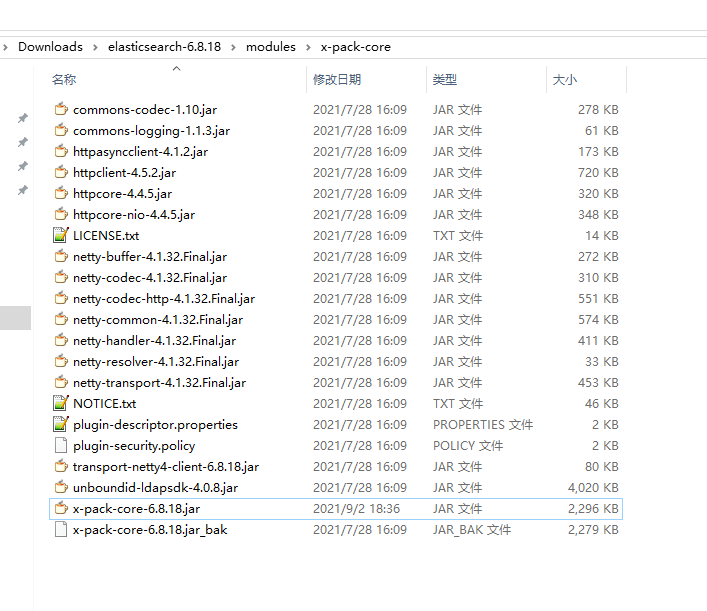707x611 pixels.
Task: Select the LICENSE.txt file icon
Action: (61, 235)
